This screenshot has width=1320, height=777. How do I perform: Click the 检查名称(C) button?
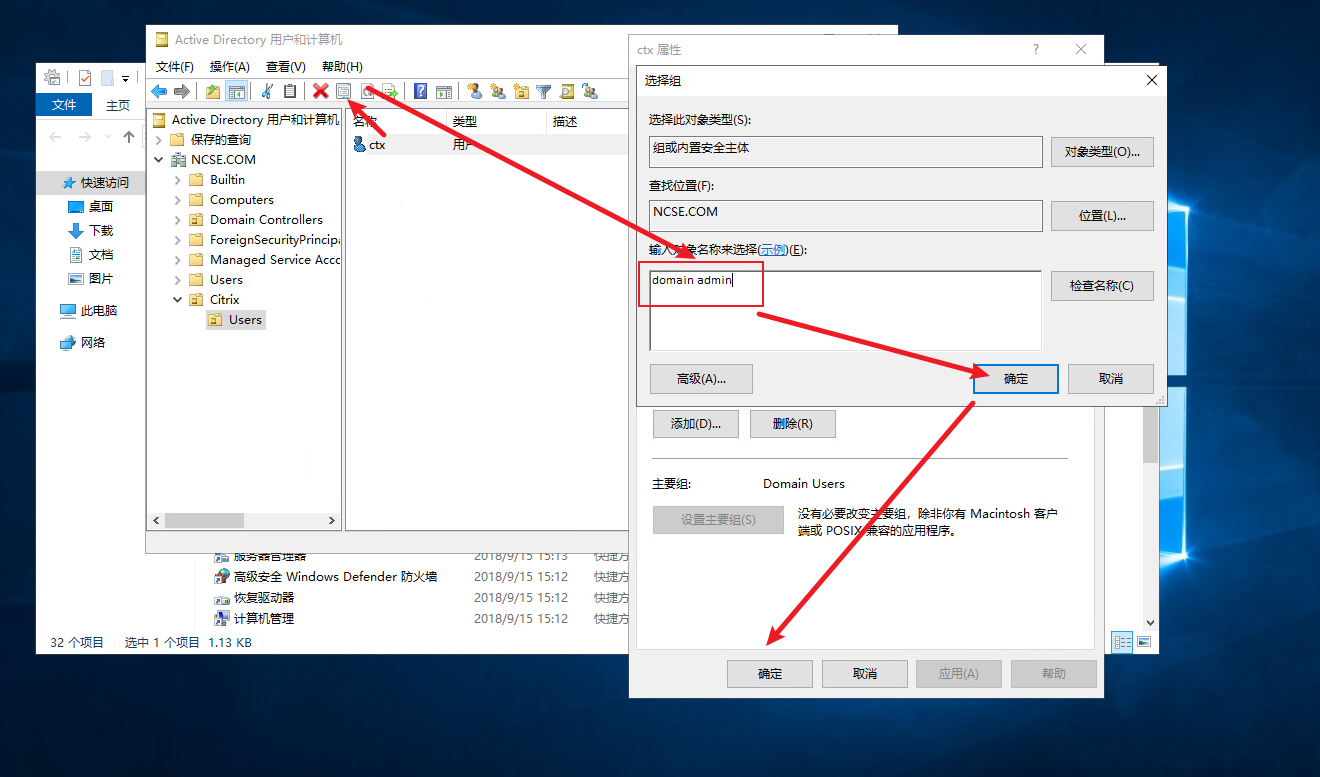coord(1101,286)
